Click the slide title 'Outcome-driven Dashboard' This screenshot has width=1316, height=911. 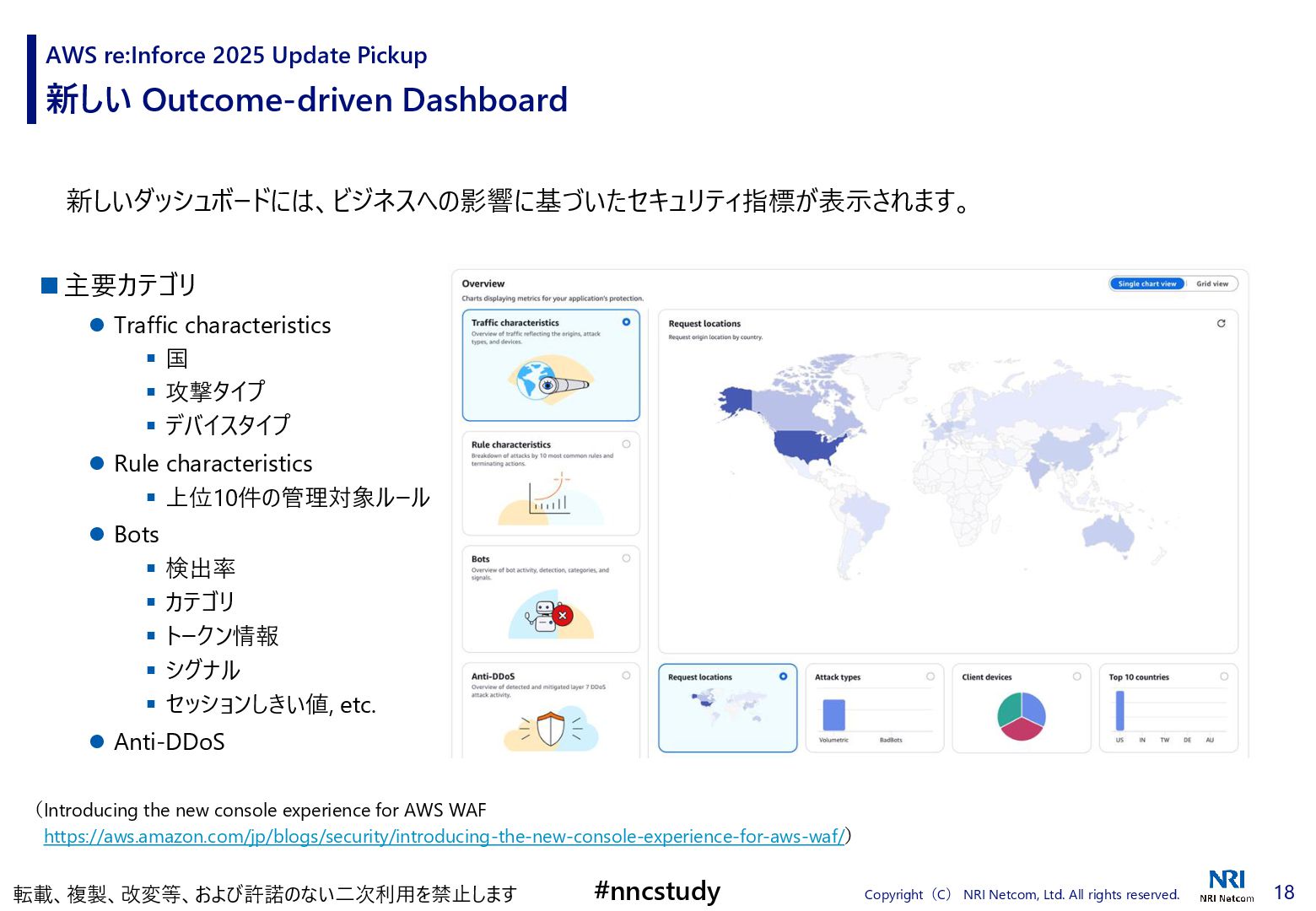point(355,100)
